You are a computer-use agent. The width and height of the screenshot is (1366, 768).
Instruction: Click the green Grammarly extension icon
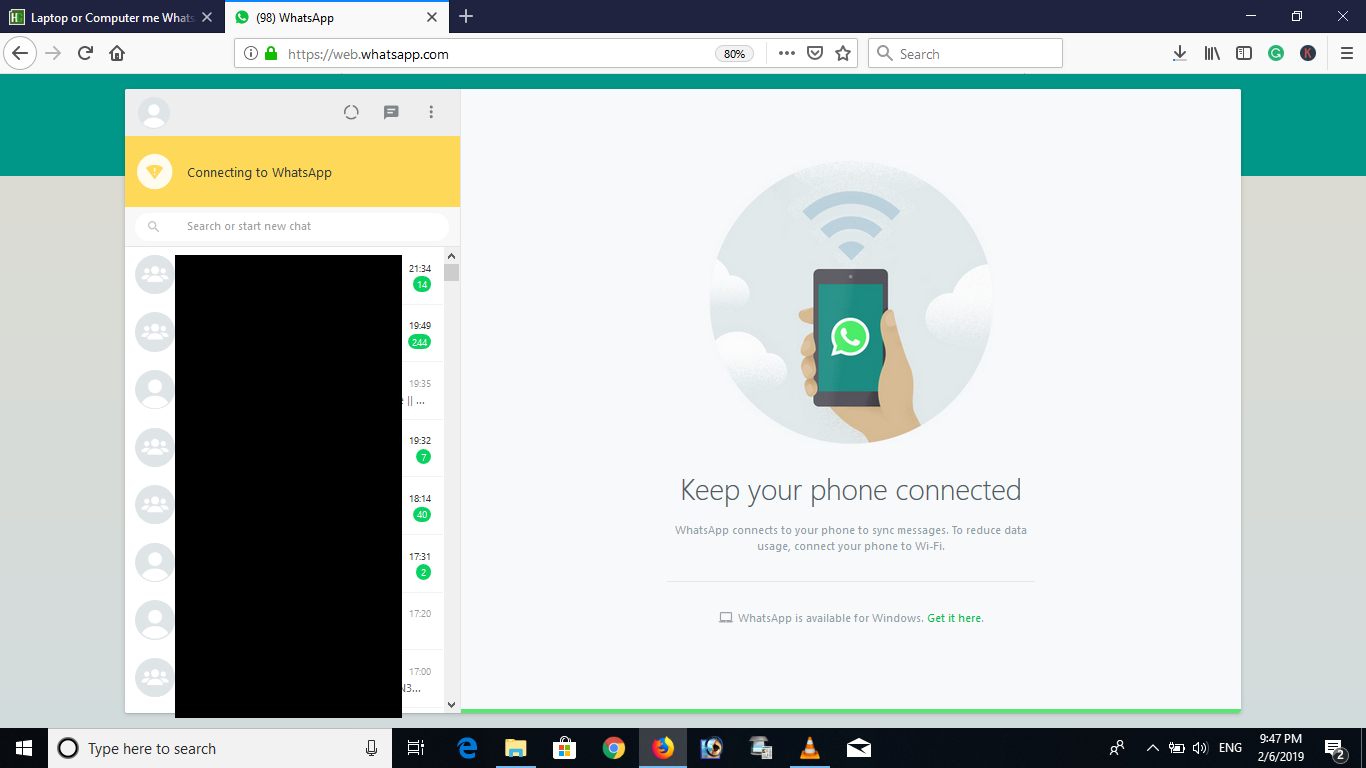coord(1276,54)
